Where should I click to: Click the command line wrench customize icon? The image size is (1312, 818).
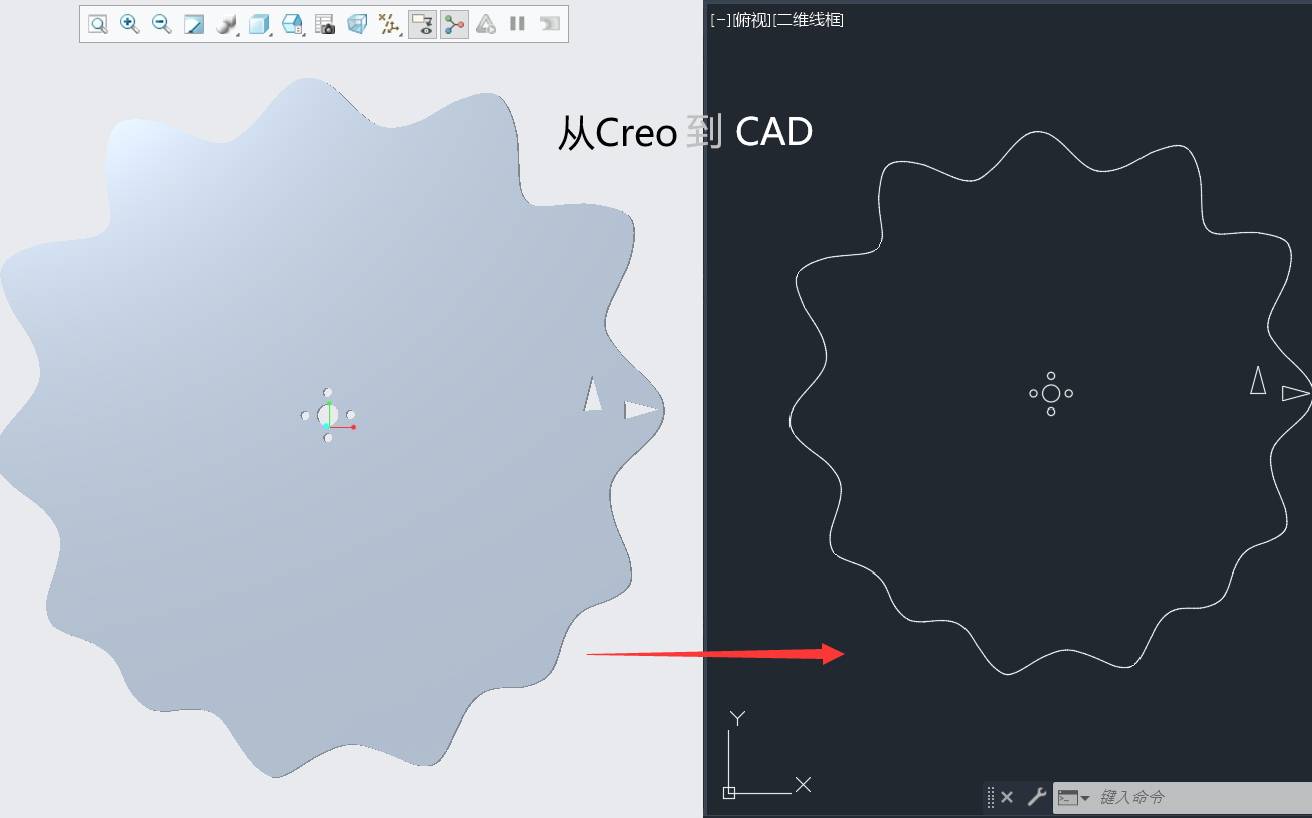1036,797
